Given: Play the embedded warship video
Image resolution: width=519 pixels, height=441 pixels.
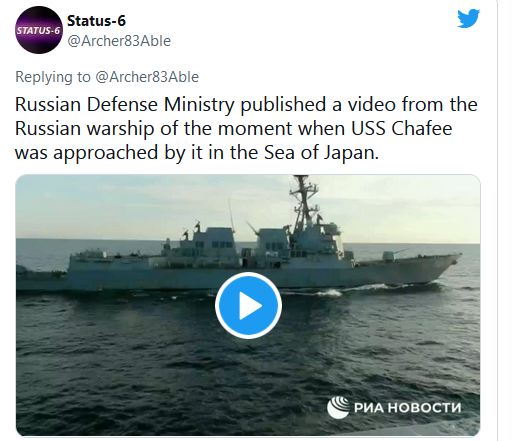Looking at the screenshot, I should (x=248, y=305).
